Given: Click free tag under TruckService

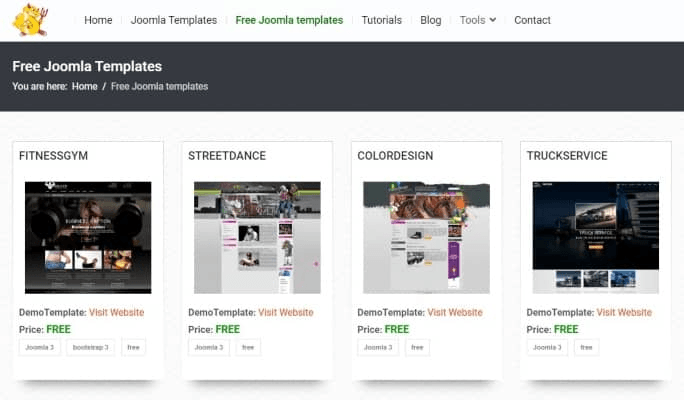Looking at the screenshot, I should tap(587, 347).
